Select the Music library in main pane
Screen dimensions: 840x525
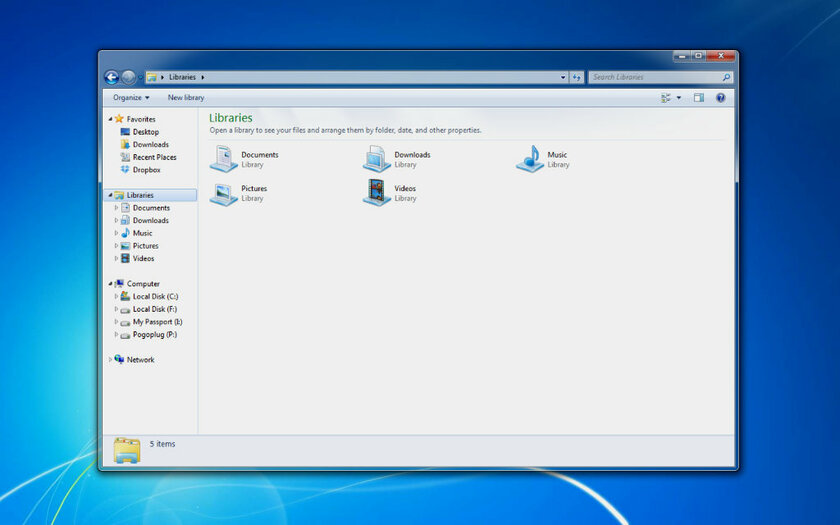(x=543, y=159)
